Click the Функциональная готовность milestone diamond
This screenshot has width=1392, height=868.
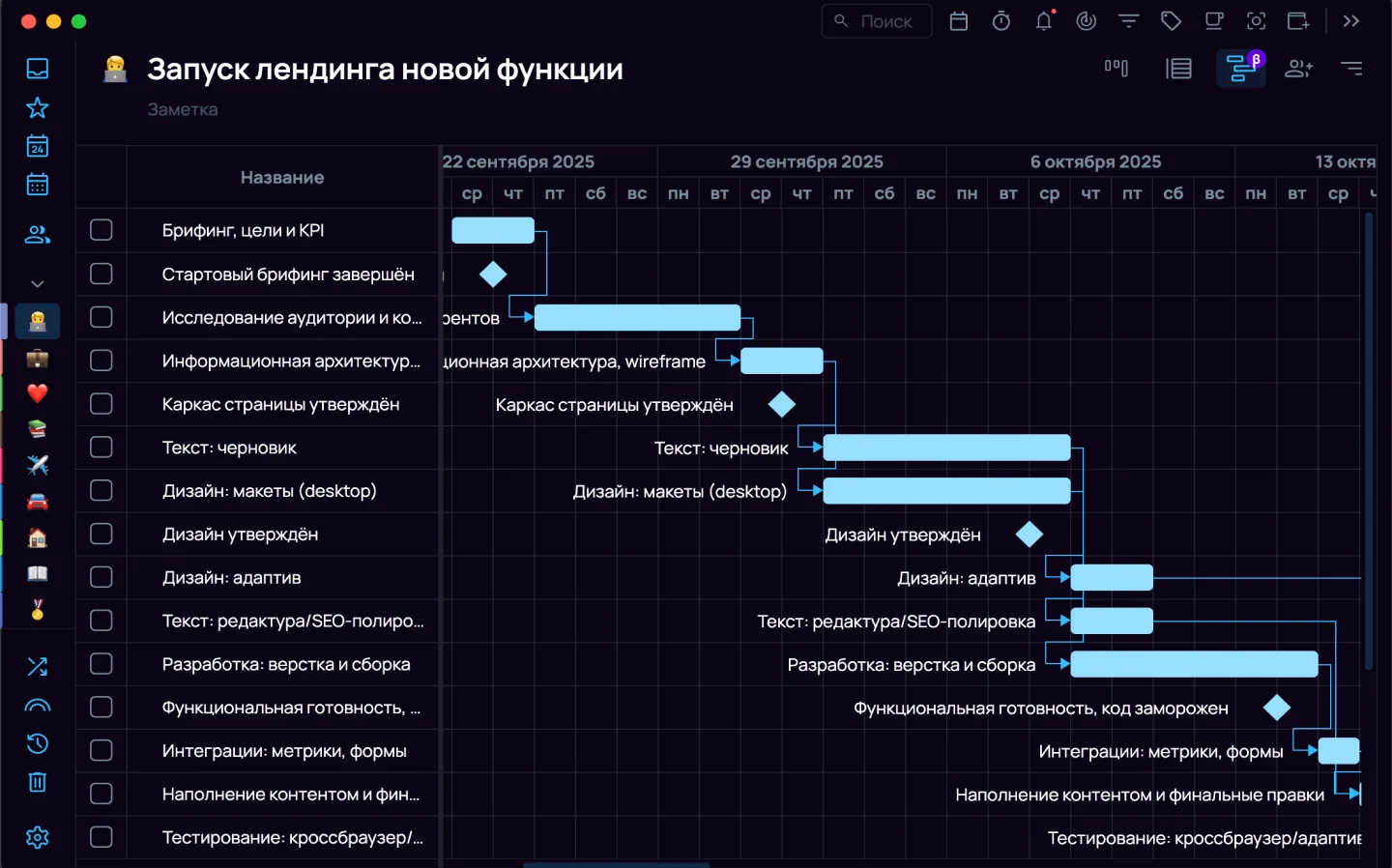click(x=1277, y=708)
